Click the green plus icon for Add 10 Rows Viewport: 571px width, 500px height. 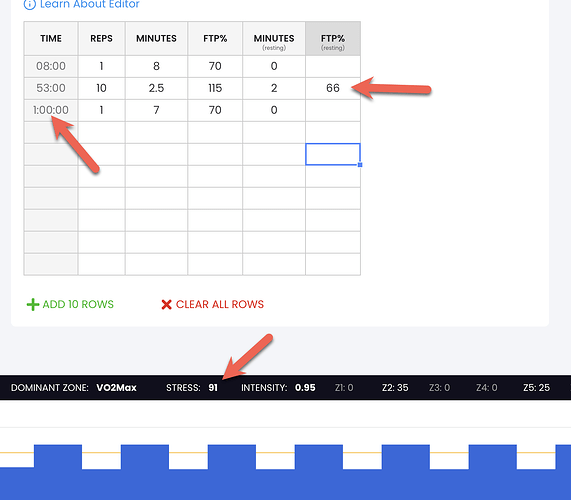[33, 304]
